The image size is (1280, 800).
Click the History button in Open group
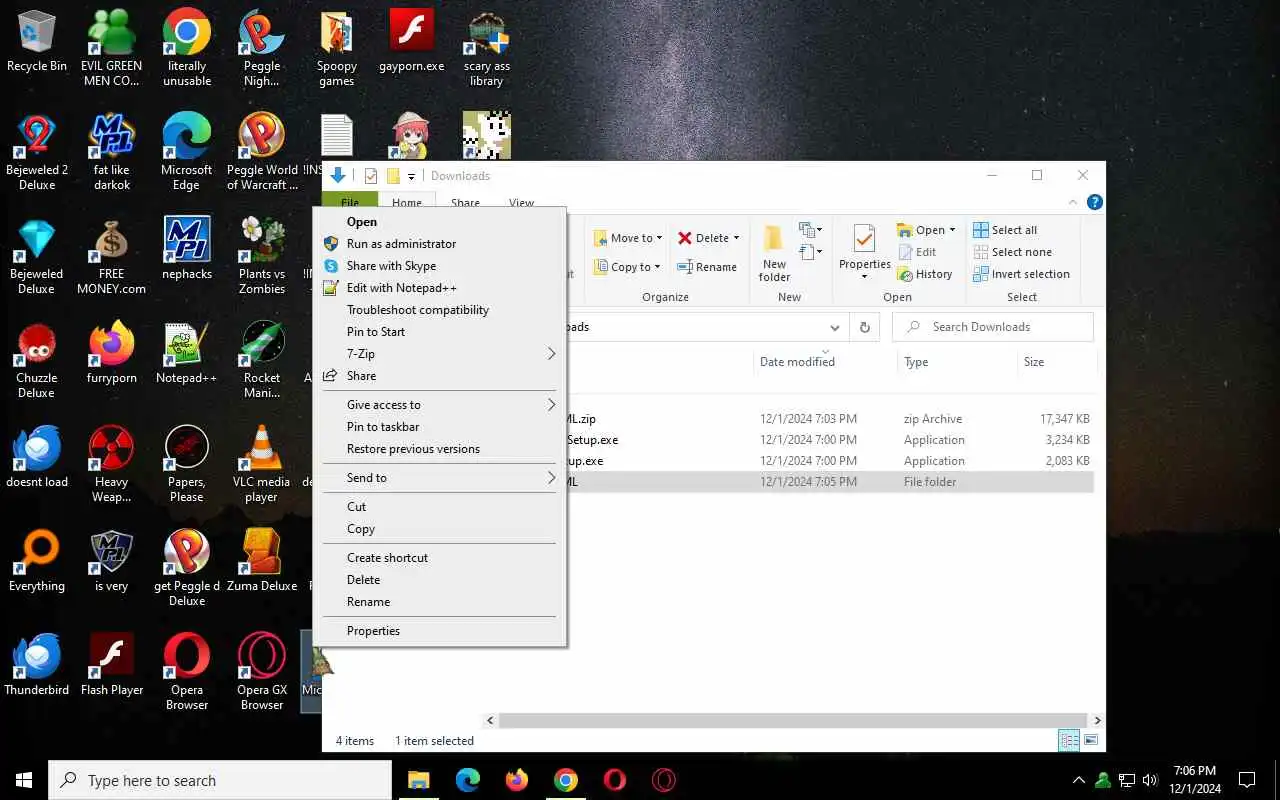pyautogui.click(x=925, y=274)
